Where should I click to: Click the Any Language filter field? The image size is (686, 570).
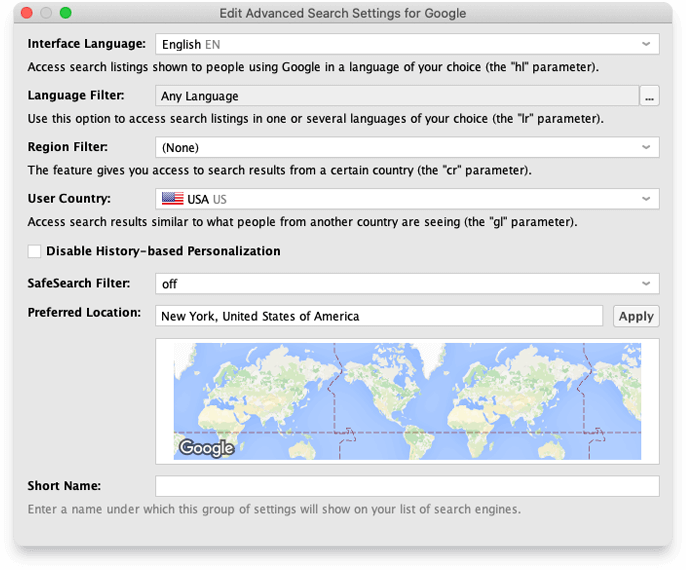pos(397,96)
